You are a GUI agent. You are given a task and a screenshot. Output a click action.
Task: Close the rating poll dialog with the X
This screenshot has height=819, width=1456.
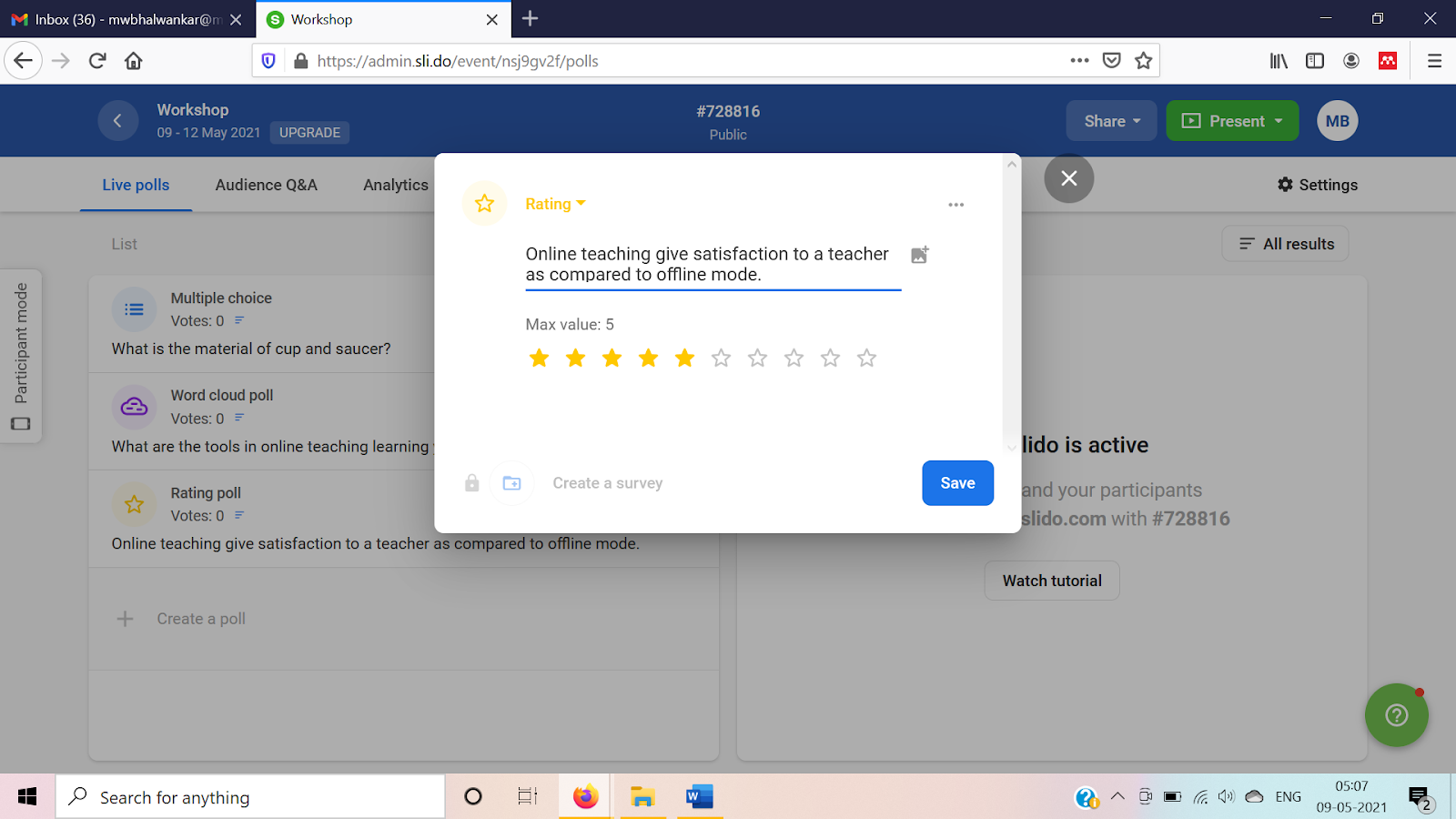1069,178
